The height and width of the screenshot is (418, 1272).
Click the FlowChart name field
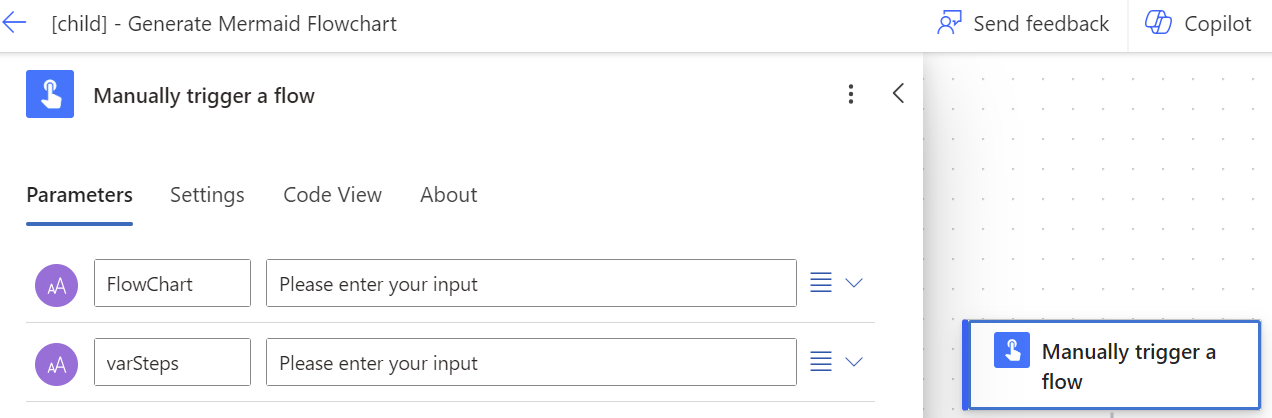172,284
